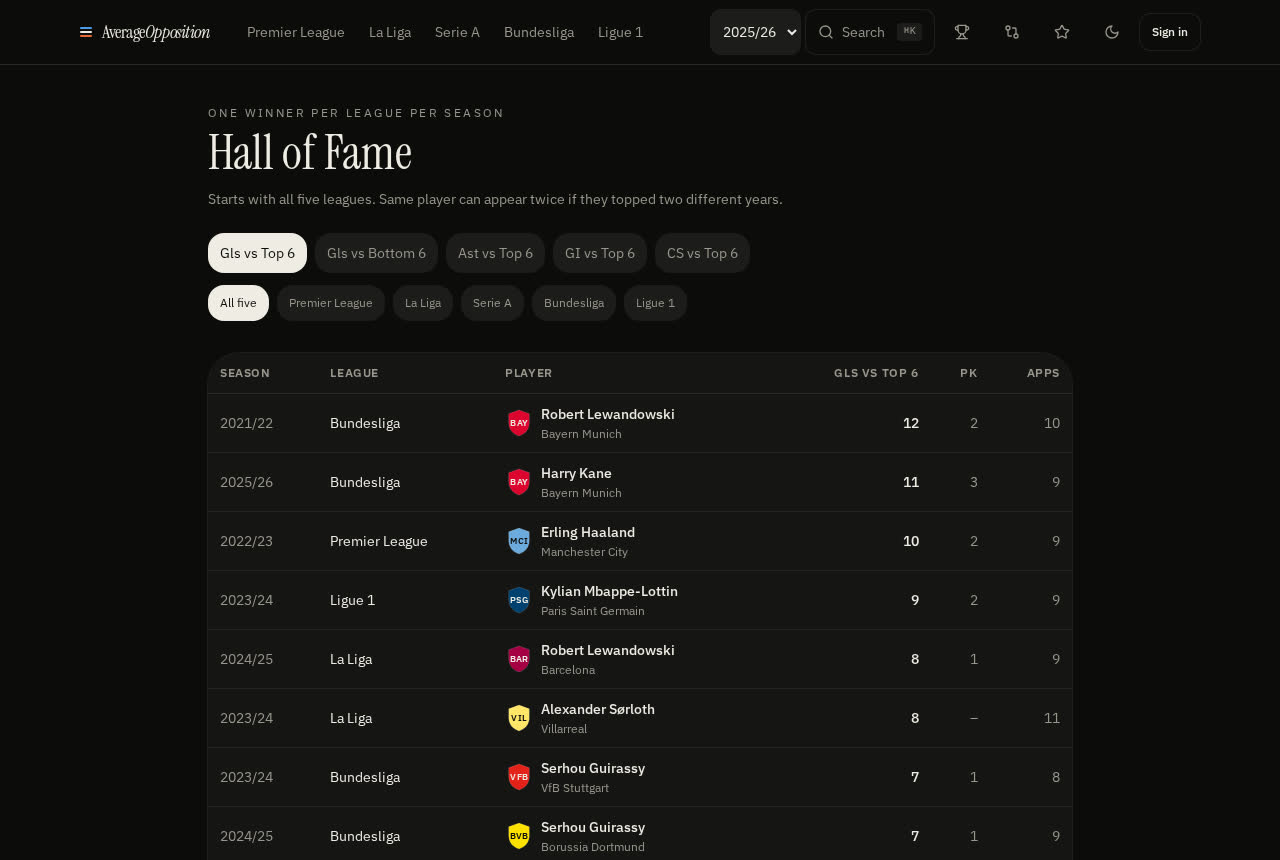Toggle dark mode moon icon
The image size is (1280, 860).
pos(1112,32)
